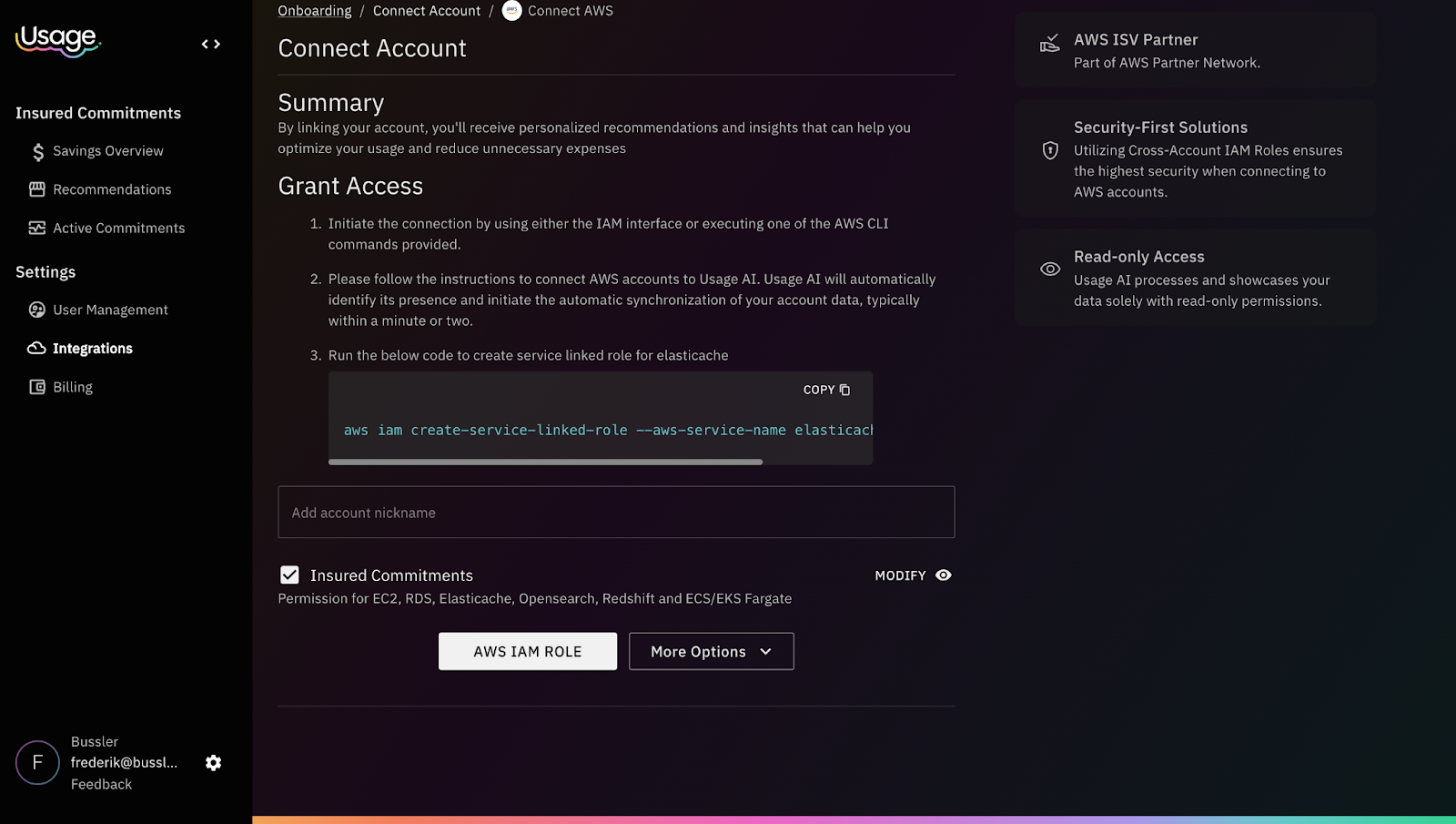Screen dimensions: 1456x824
Task: Toggle the eye icon next to MODIFY
Action: (944, 575)
